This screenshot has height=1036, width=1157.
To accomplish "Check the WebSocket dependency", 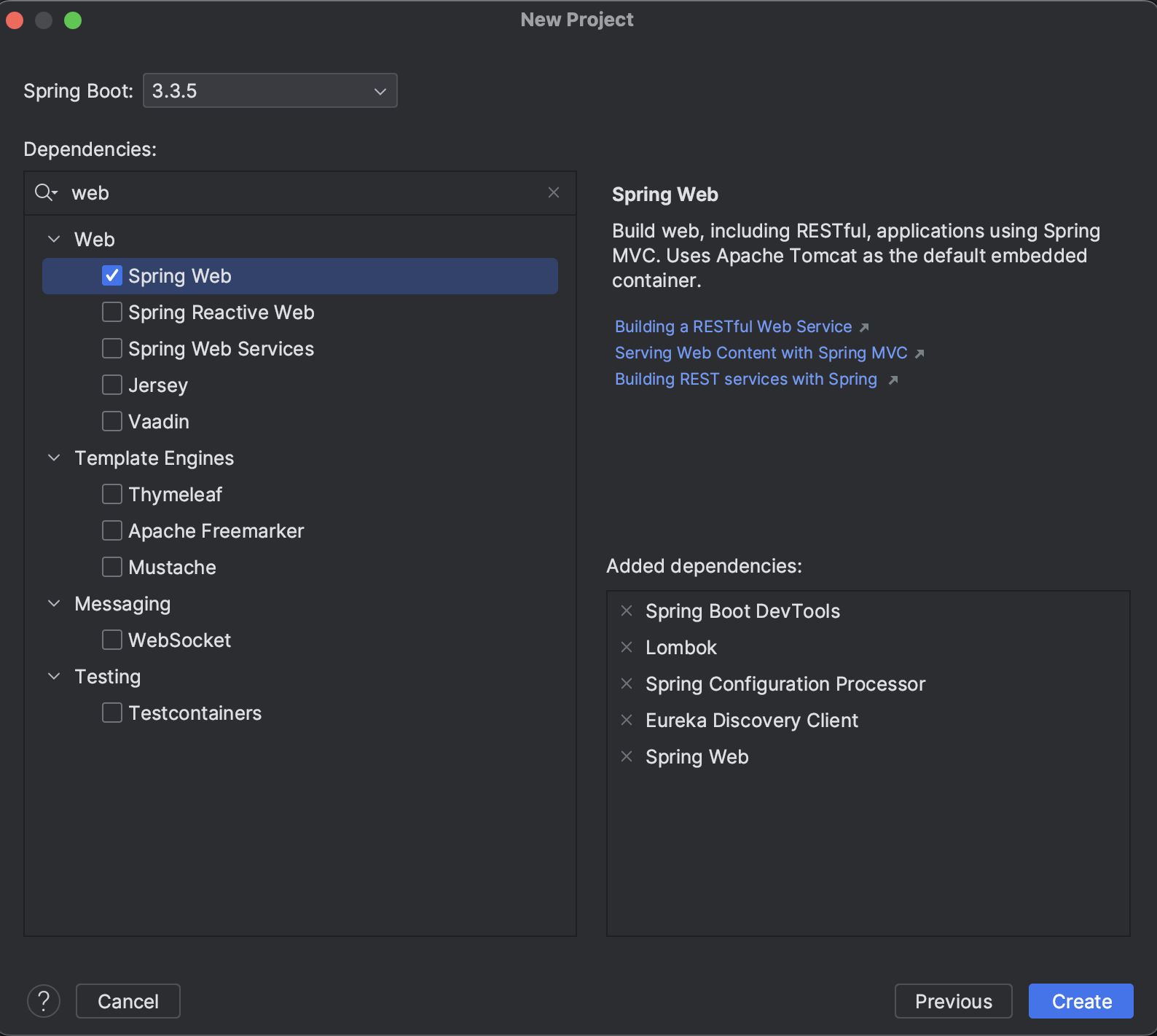I will click(112, 640).
